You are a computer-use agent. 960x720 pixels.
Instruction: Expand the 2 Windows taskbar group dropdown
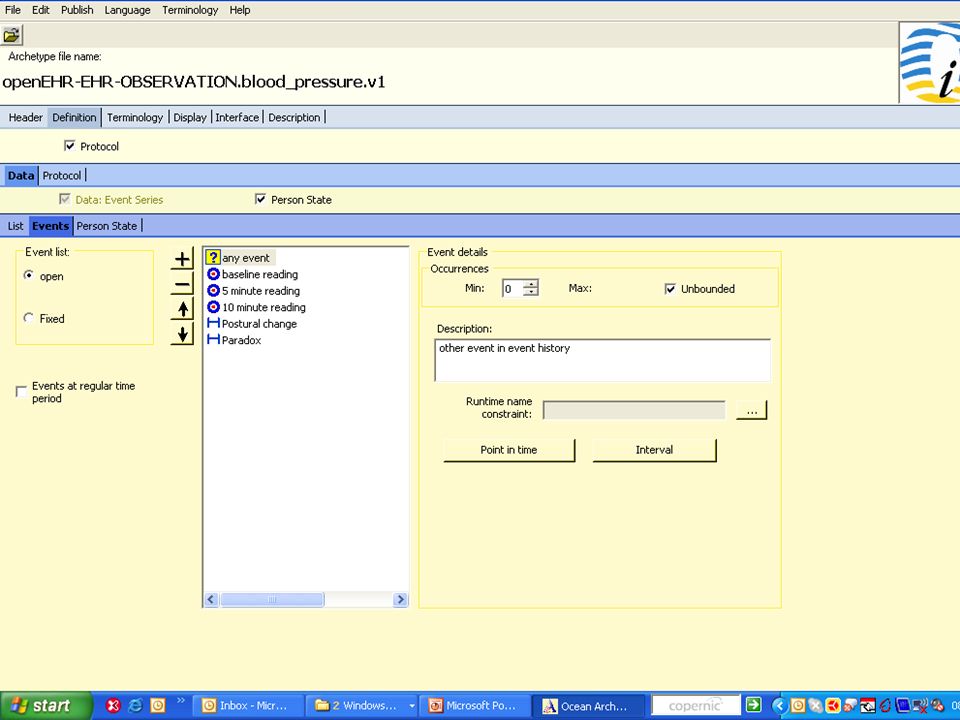411,706
